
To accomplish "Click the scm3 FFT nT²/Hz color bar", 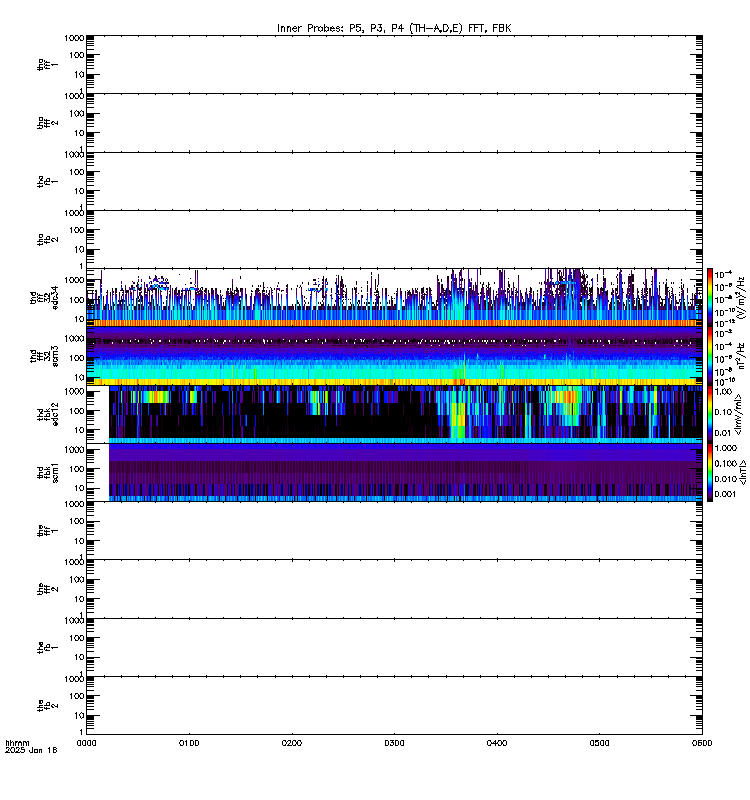I will pos(710,356).
